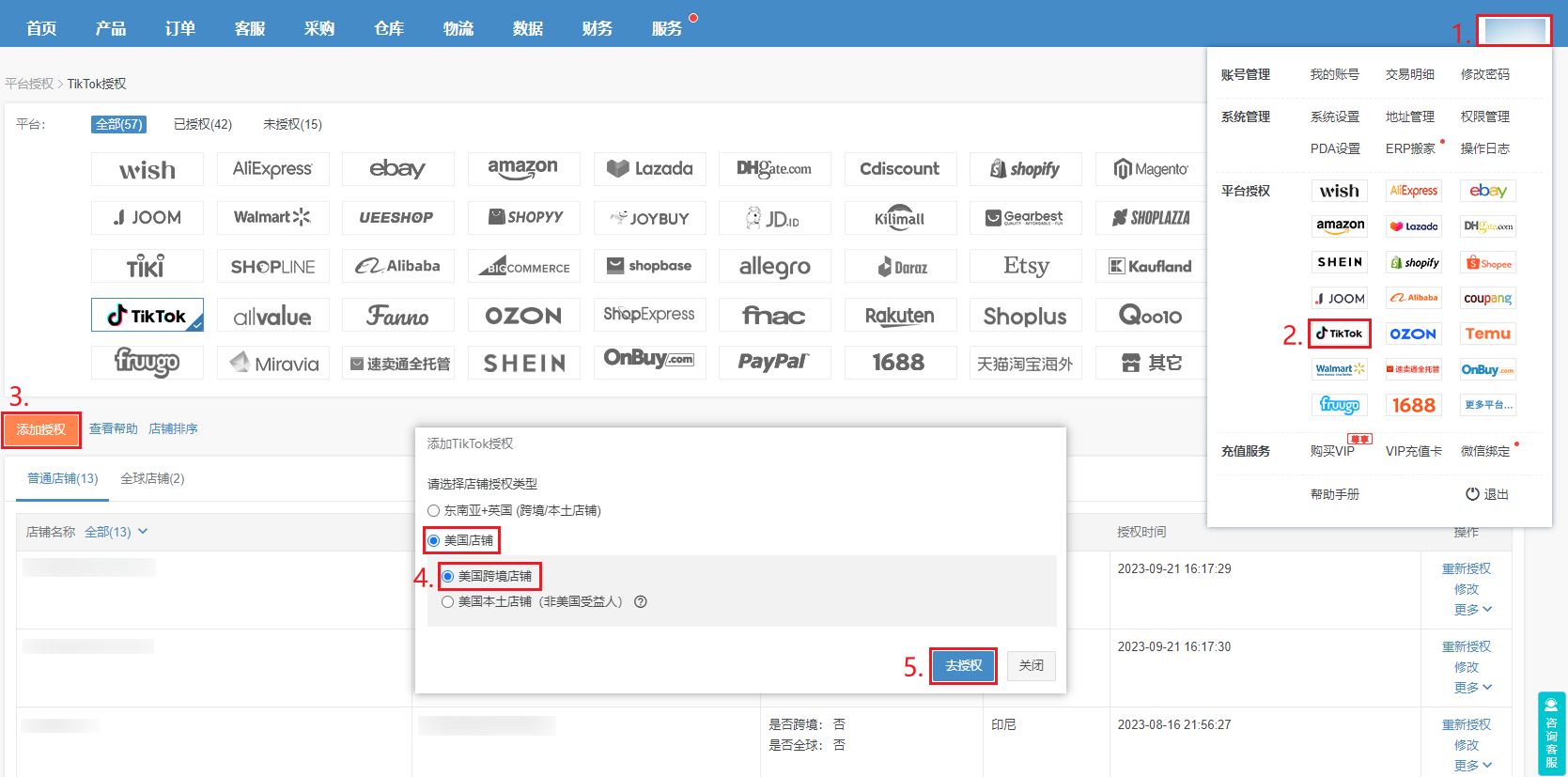Select the Rakuten platform logo
Viewport: 1568px width, 777px height.
(x=900, y=315)
